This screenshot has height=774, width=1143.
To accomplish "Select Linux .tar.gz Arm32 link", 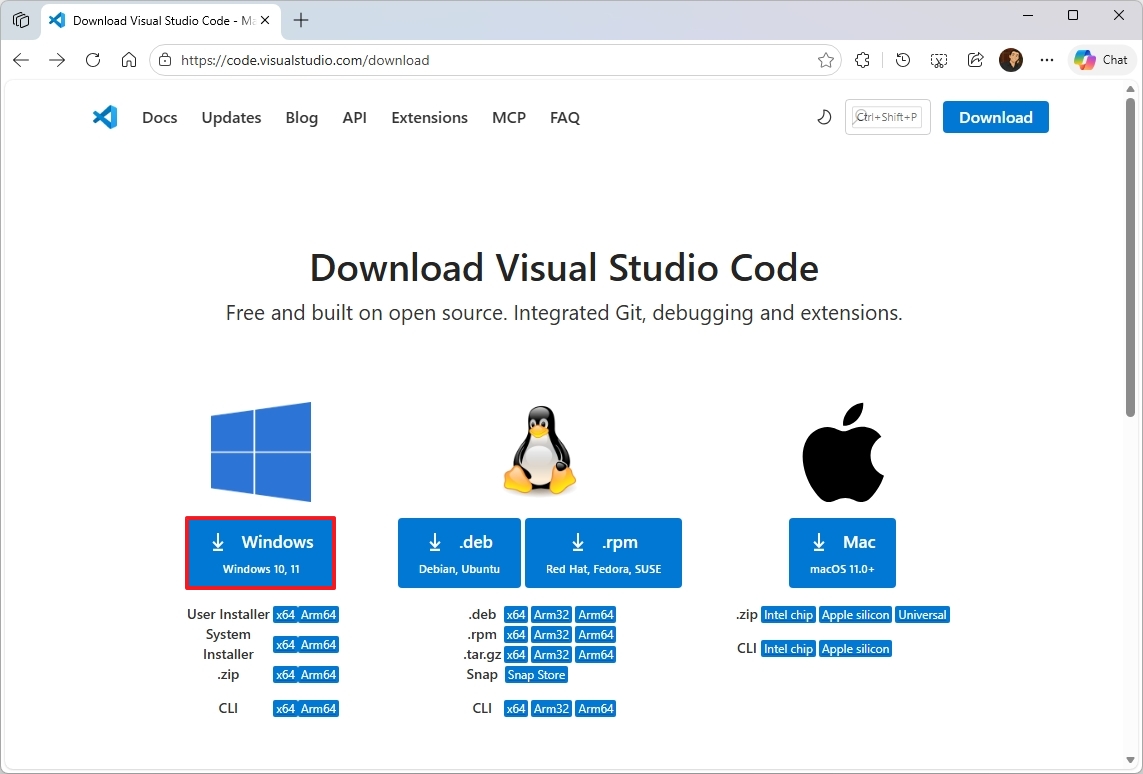I will tap(551, 654).
